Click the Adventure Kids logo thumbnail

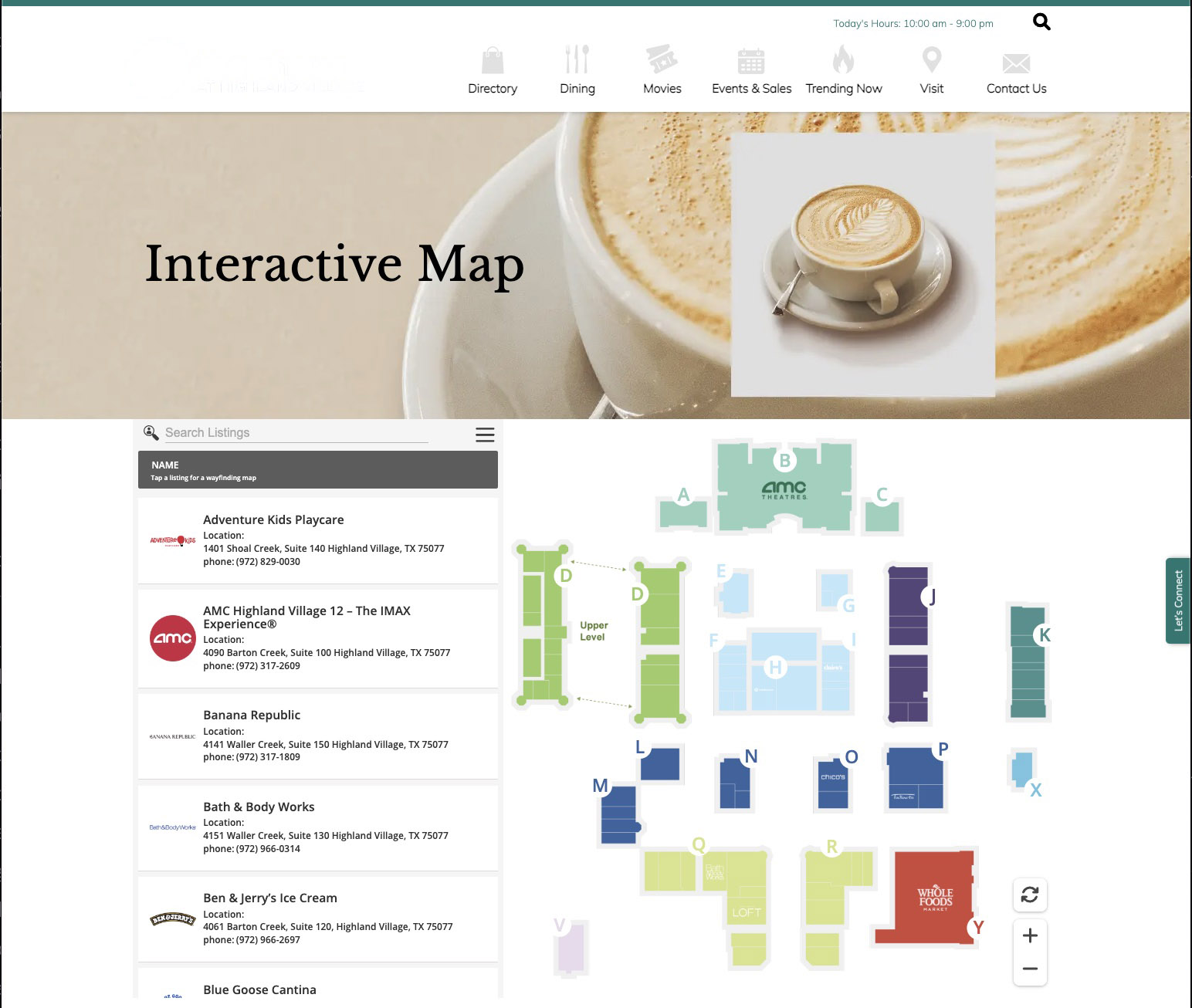click(172, 541)
